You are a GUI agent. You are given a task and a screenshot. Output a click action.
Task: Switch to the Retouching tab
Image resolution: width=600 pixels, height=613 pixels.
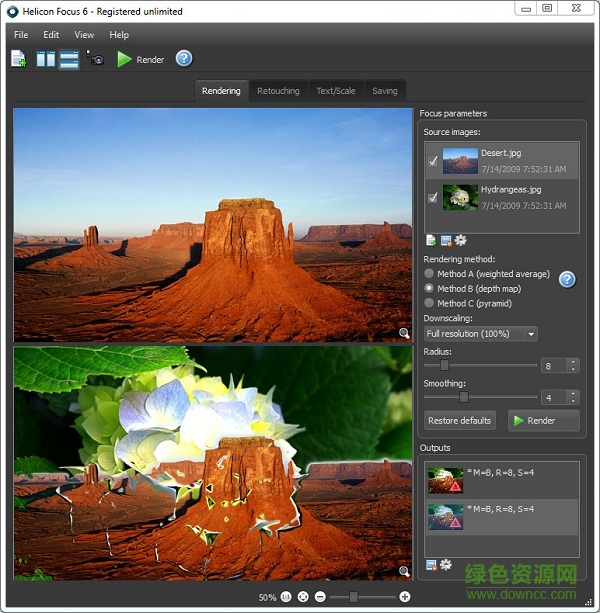278,91
